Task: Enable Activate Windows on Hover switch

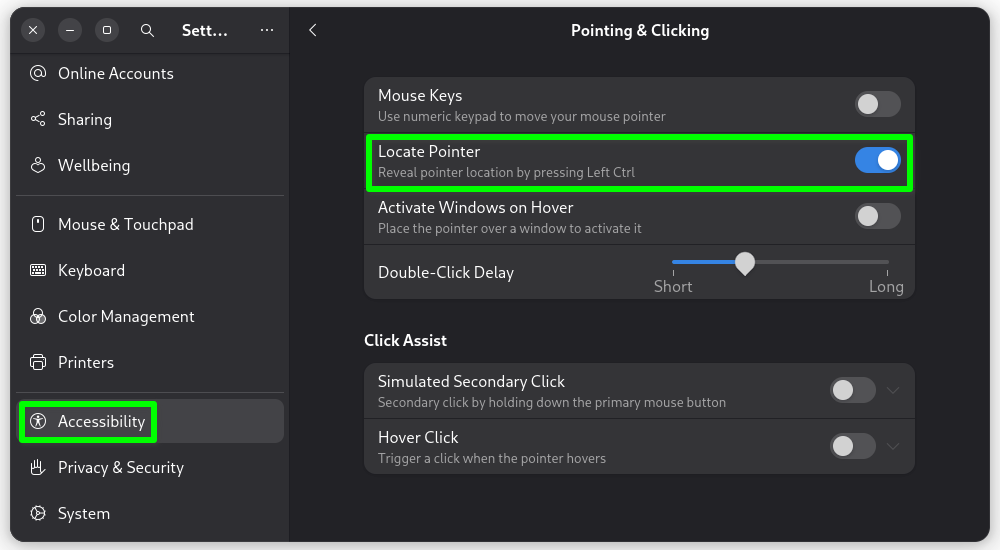Action: (x=877, y=216)
